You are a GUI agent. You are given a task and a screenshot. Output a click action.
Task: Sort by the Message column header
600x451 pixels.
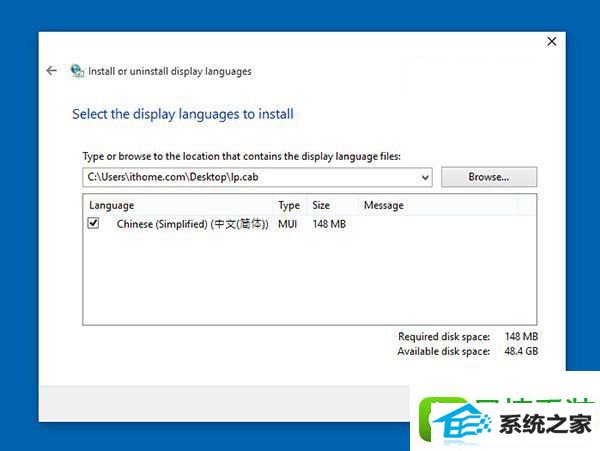point(438,205)
